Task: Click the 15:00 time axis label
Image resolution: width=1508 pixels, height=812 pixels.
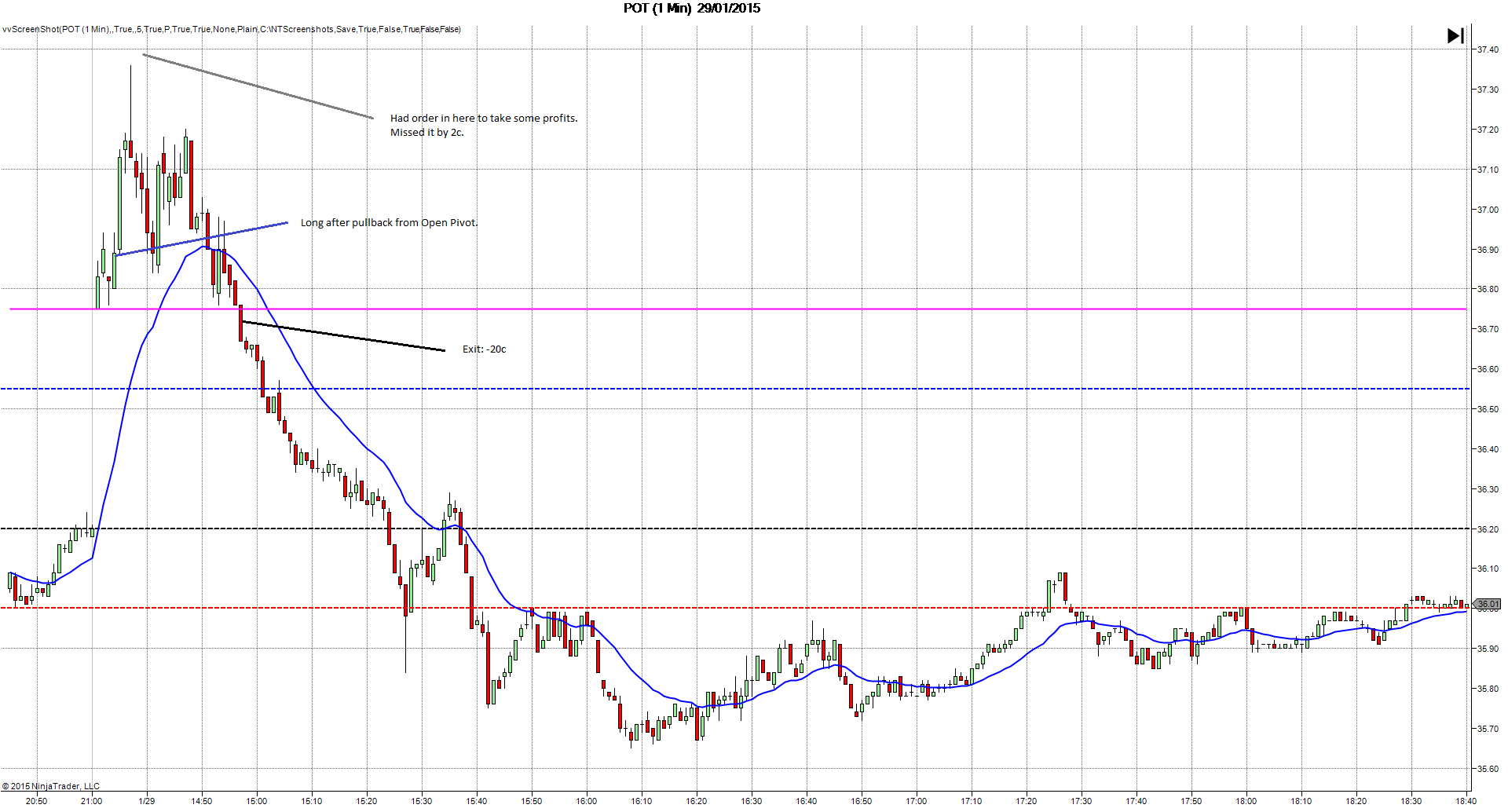Action: (257, 802)
